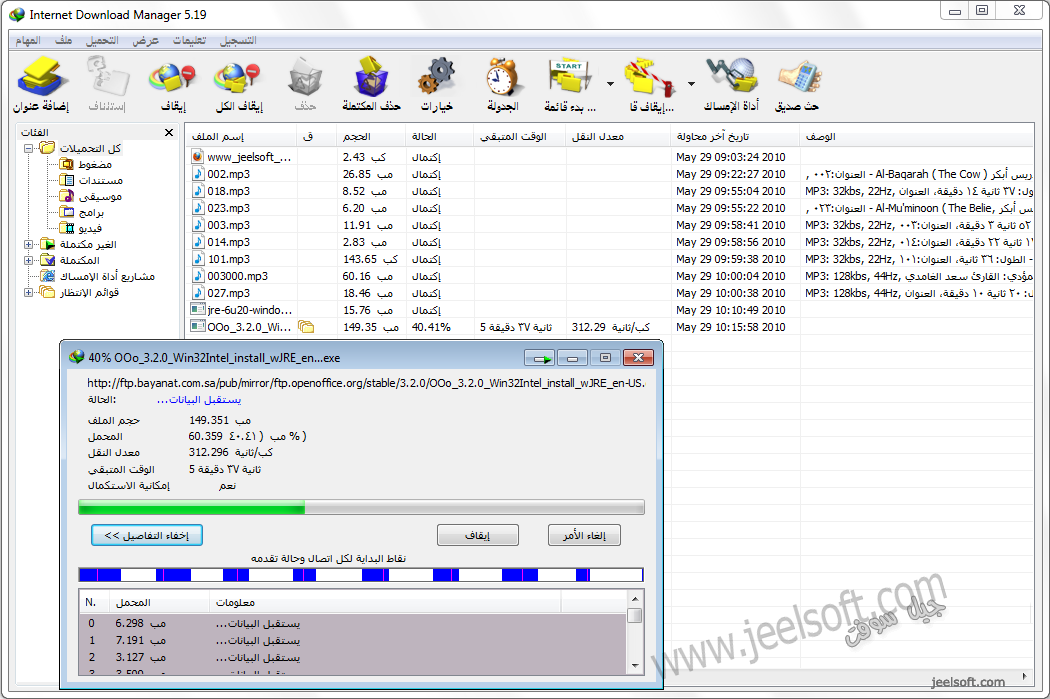Open the Help (تعليمات) menu
The image size is (1050, 699).
tap(190, 40)
